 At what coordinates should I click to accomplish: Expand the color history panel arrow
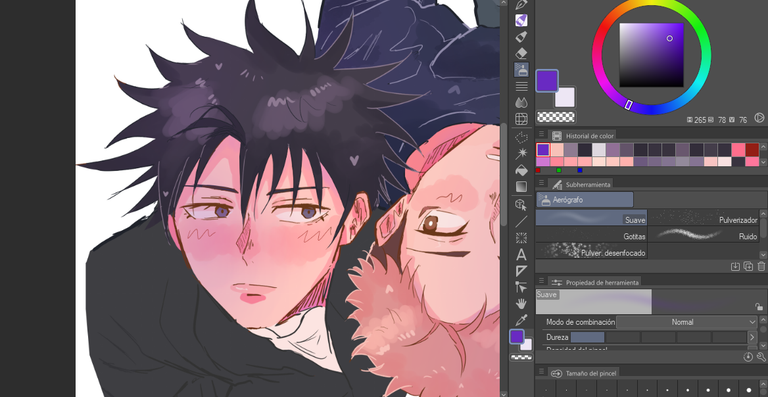[763, 161]
